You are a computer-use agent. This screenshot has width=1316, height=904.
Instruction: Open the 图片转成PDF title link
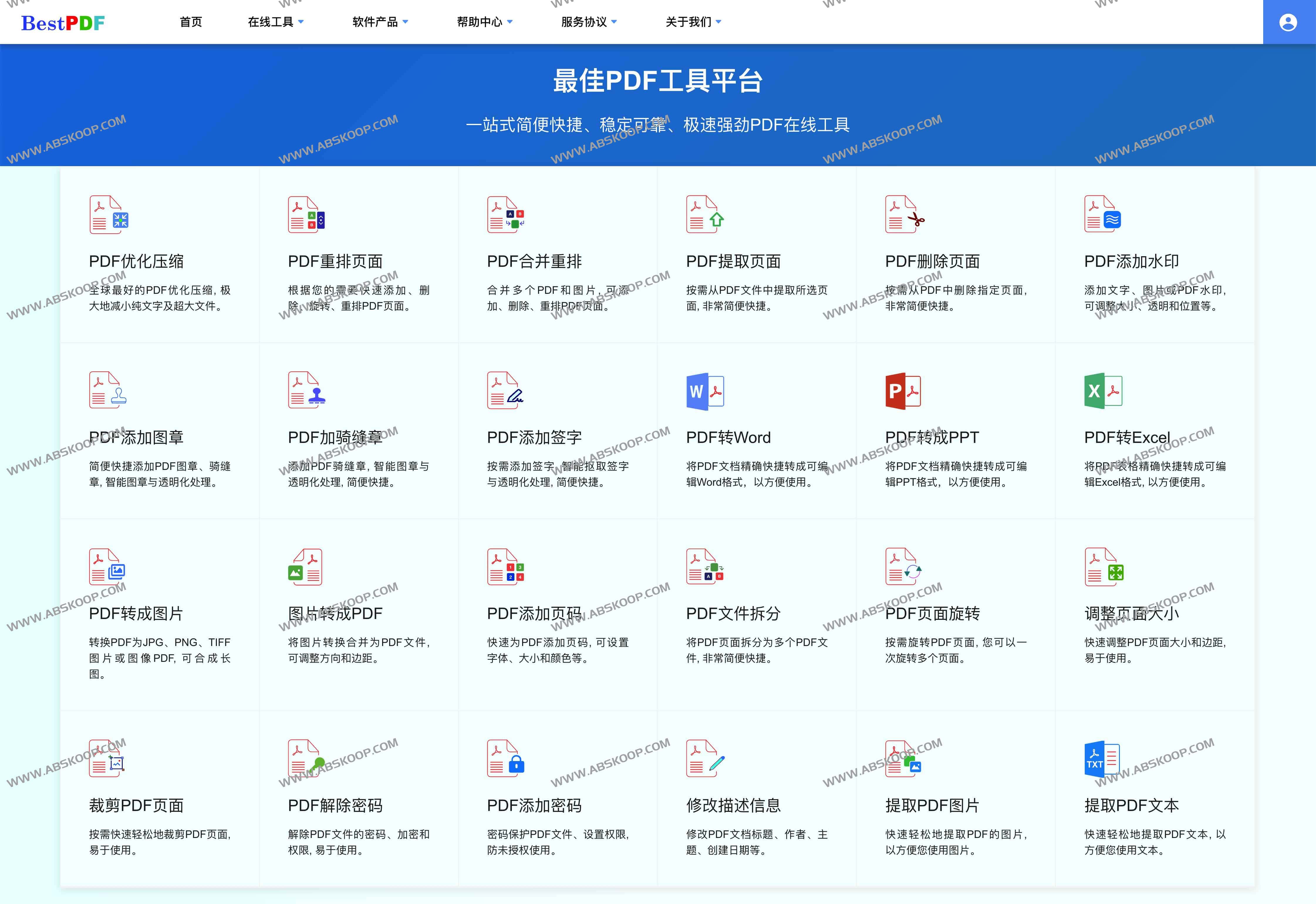pos(335,613)
